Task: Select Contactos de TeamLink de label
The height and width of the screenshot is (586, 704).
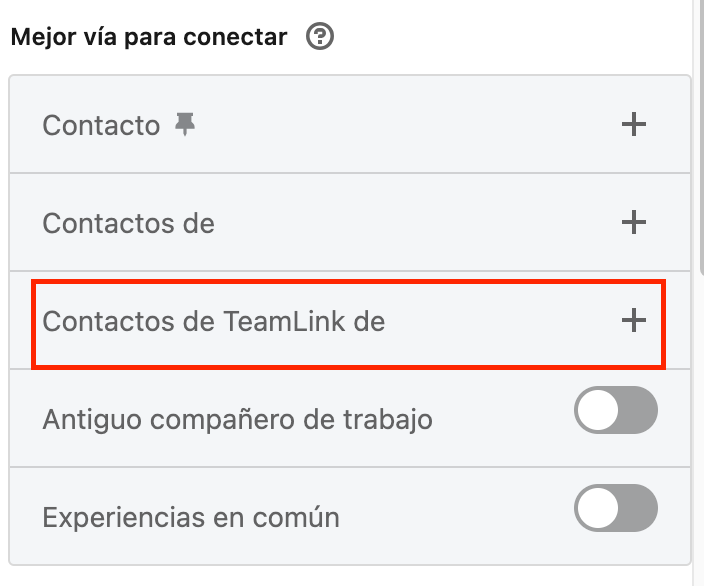Action: coord(214,321)
